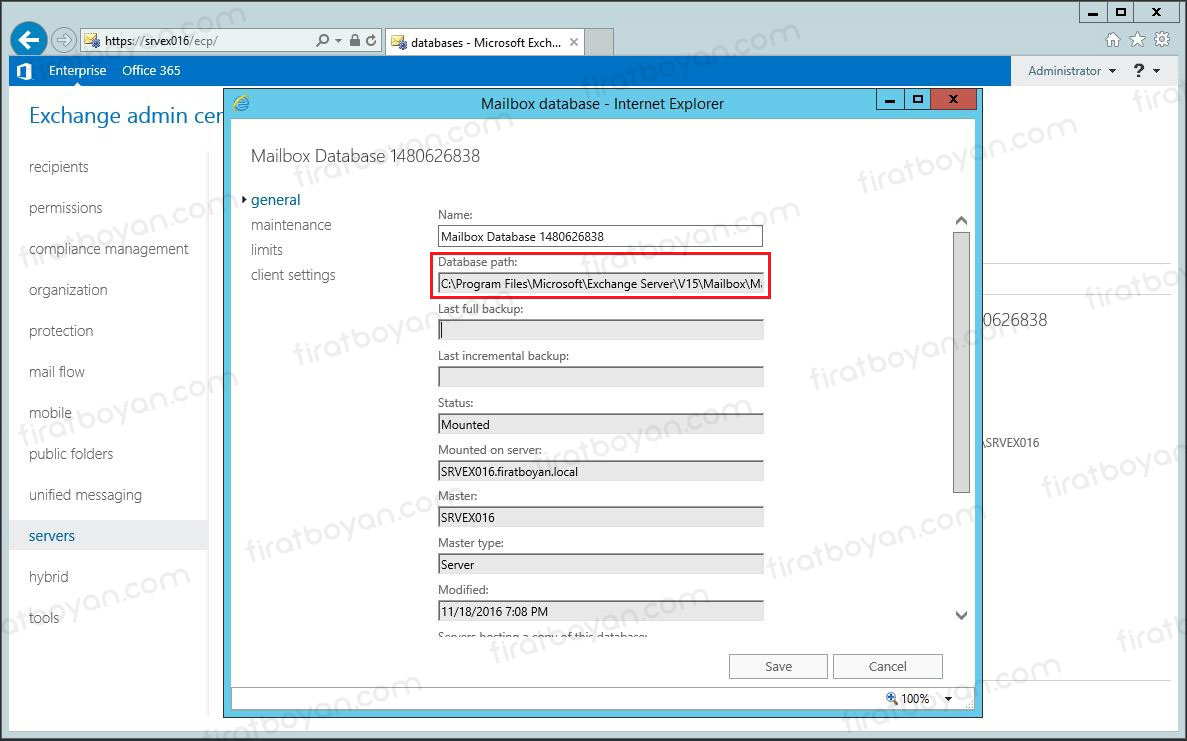
Task: Open the zoom level dropdown arrow
Action: point(948,699)
